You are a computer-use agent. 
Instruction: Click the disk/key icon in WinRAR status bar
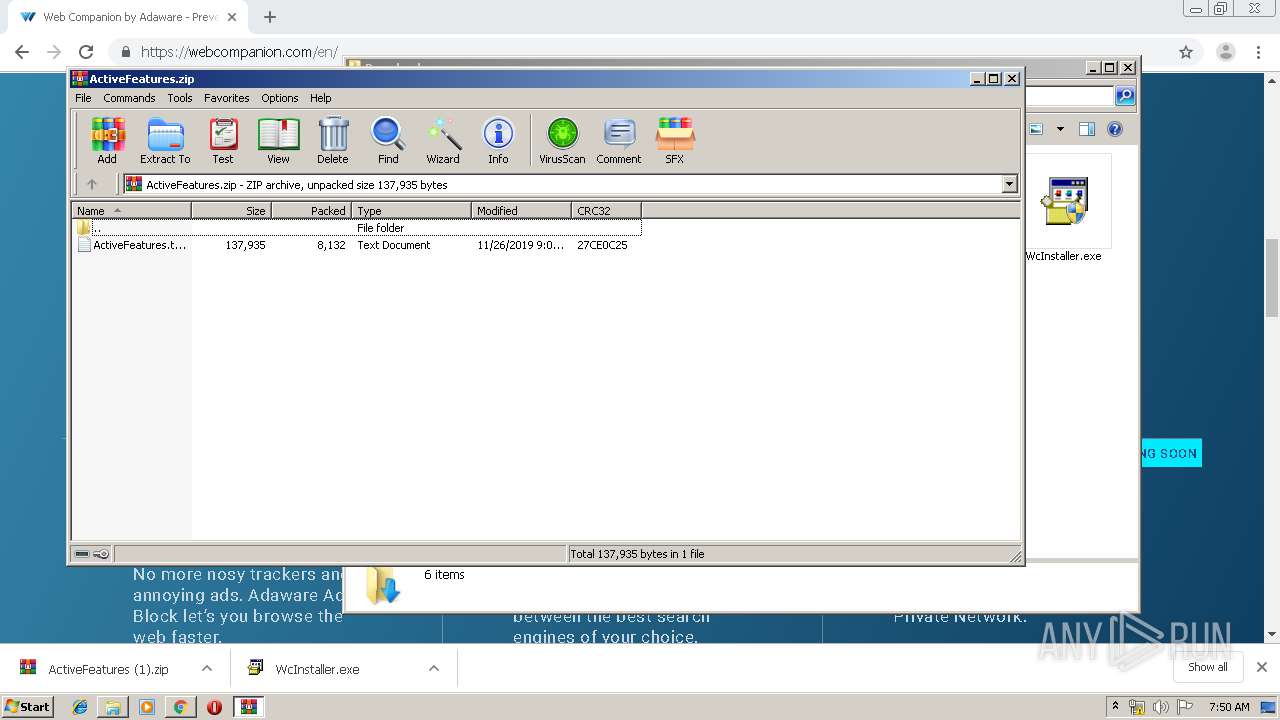pyautogui.click(x=92, y=554)
